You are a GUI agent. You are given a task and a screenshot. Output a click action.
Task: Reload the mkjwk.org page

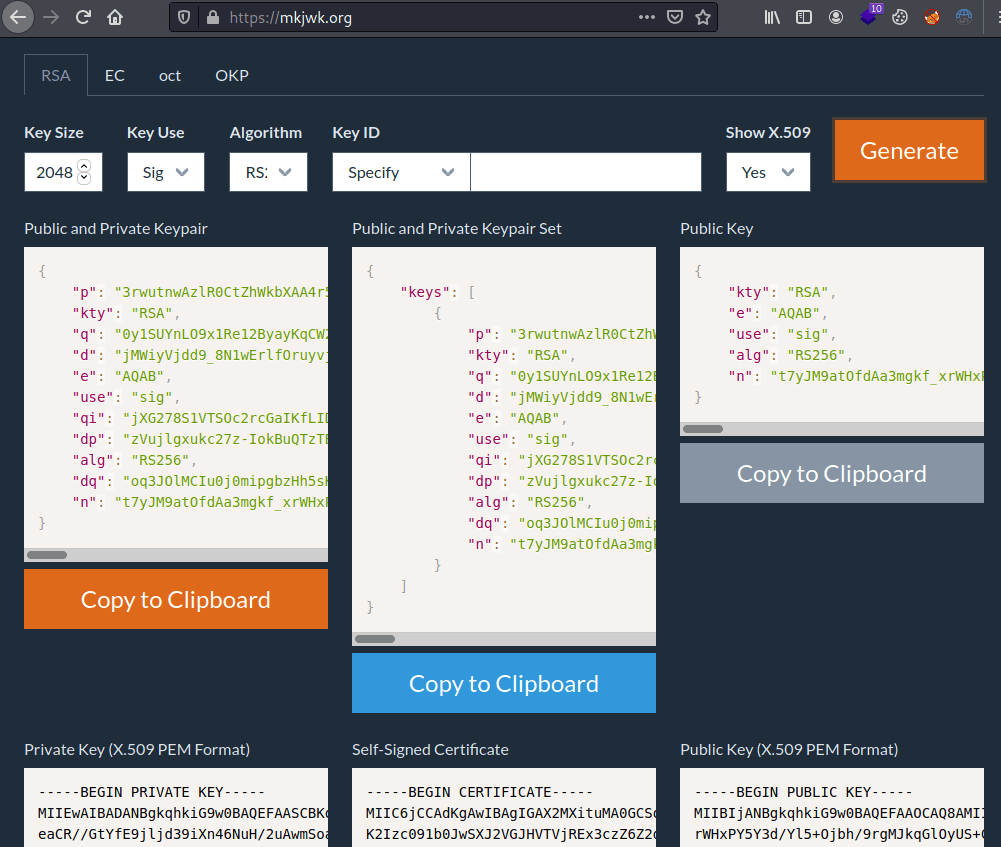point(83,17)
